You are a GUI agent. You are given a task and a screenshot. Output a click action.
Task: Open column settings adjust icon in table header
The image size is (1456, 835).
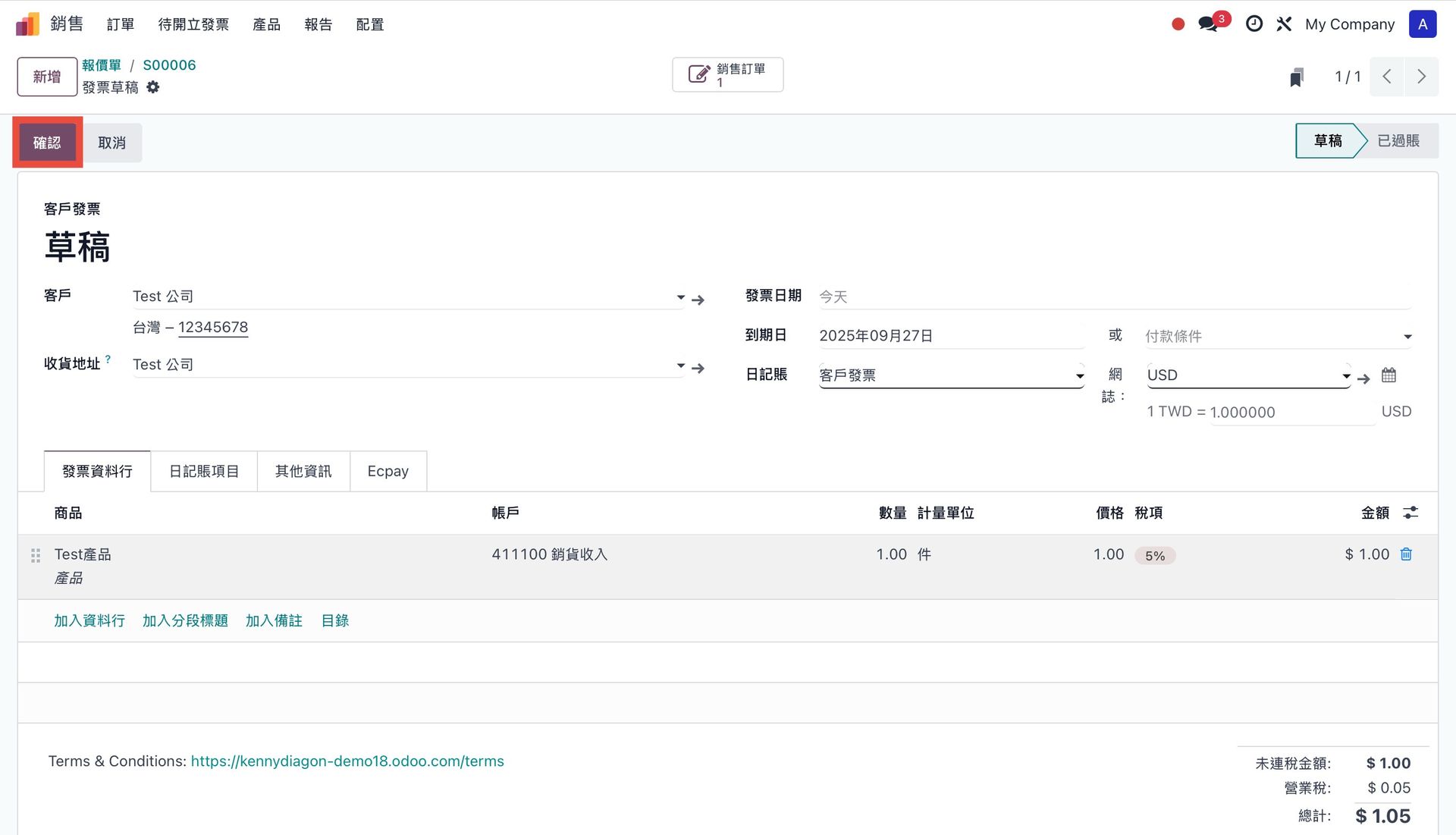click(x=1410, y=513)
